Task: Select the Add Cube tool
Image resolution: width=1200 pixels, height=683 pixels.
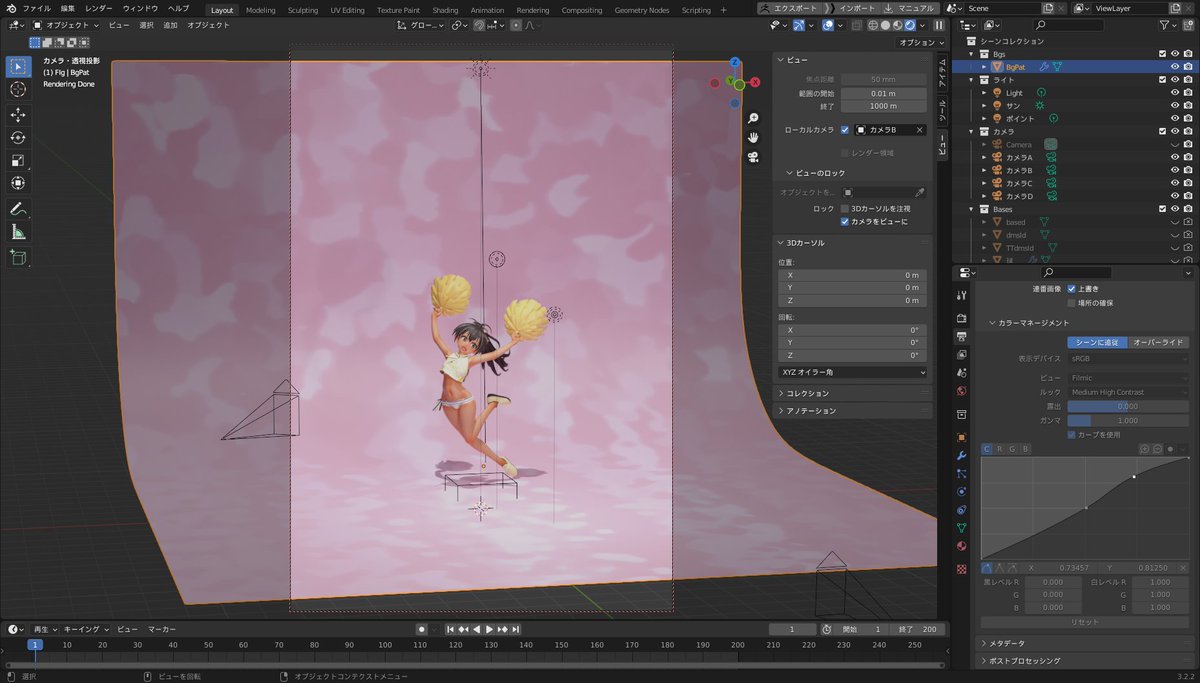Action: pyautogui.click(x=18, y=257)
